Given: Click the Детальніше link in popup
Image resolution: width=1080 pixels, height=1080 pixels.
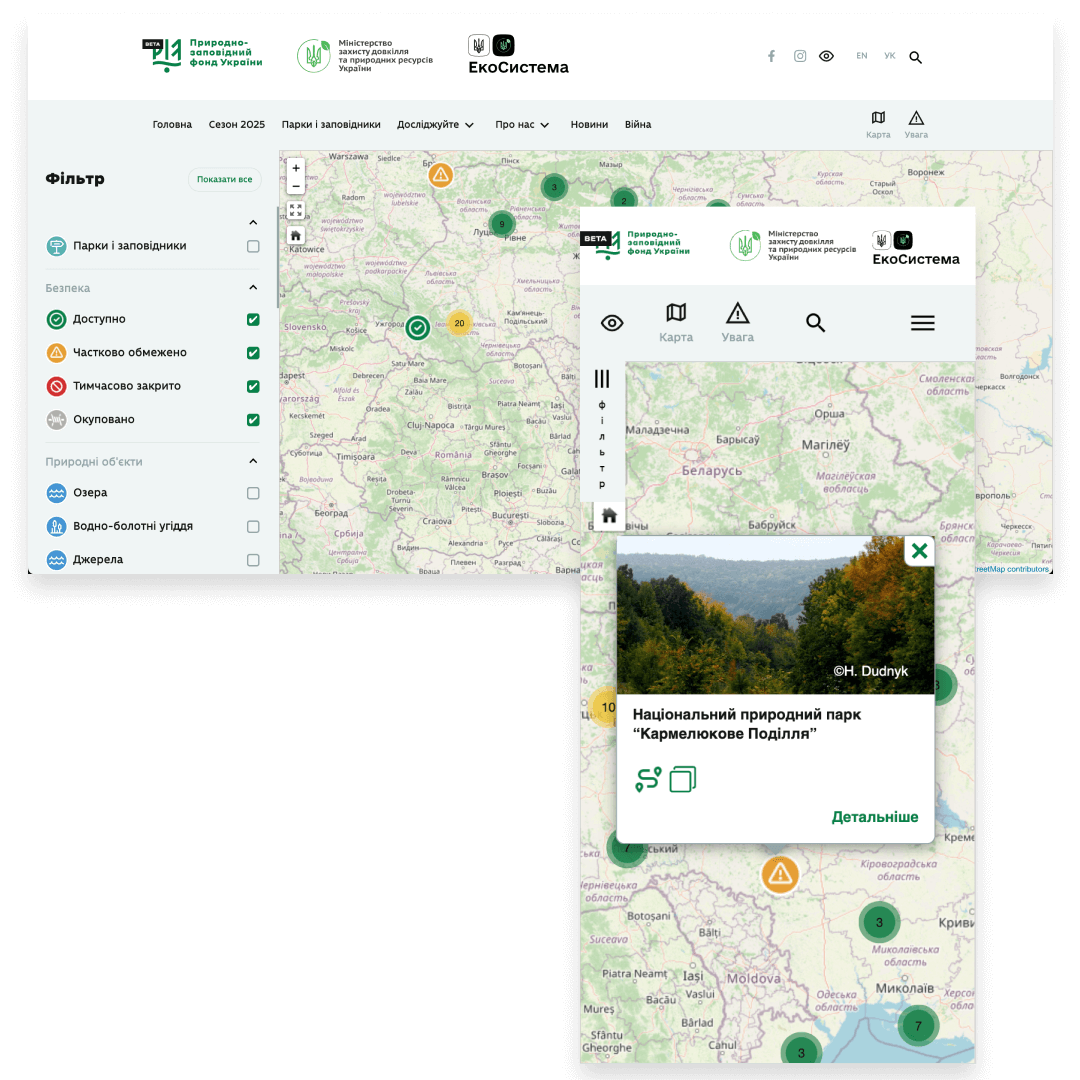Looking at the screenshot, I should click(x=874, y=817).
